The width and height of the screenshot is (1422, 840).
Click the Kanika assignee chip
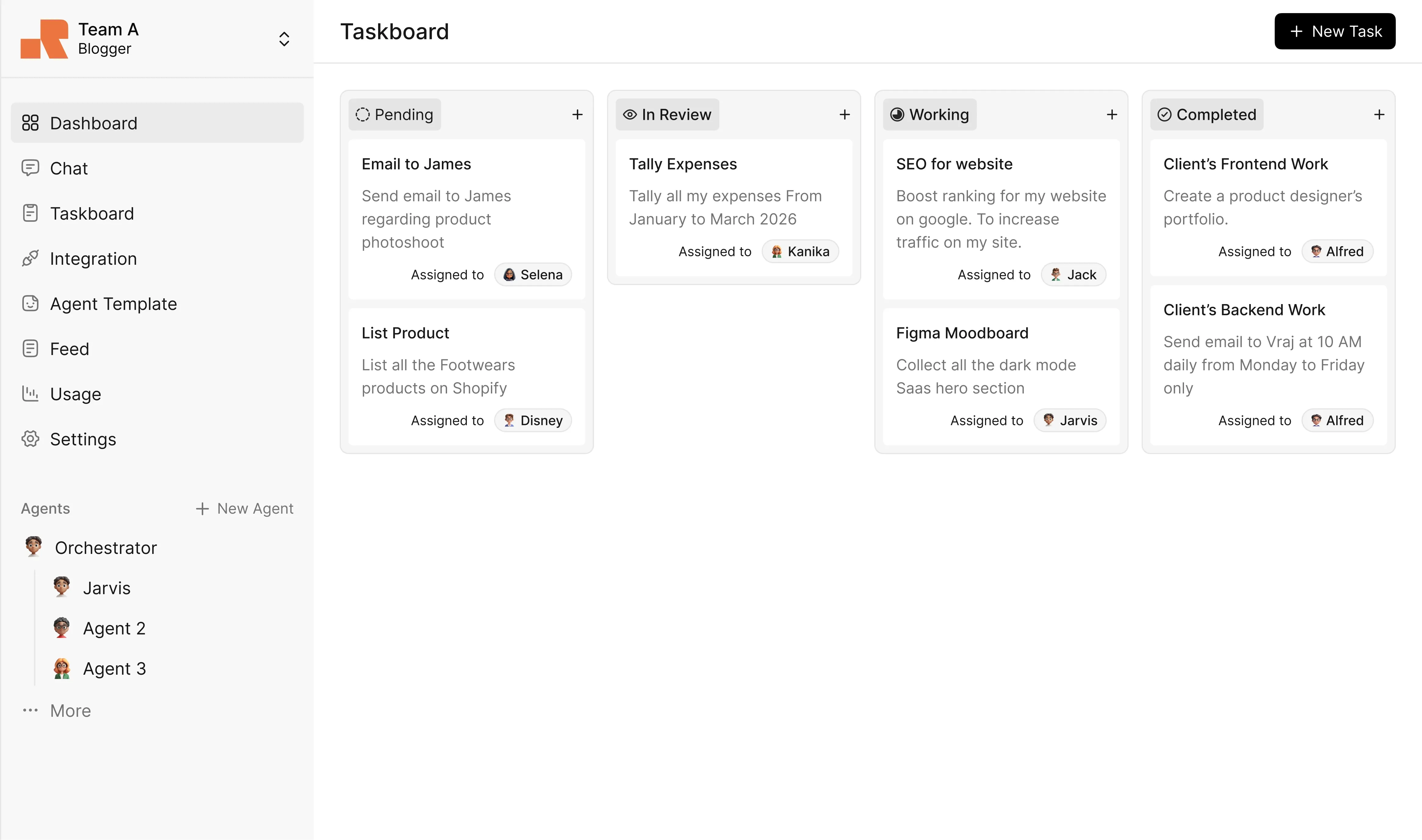point(799,251)
